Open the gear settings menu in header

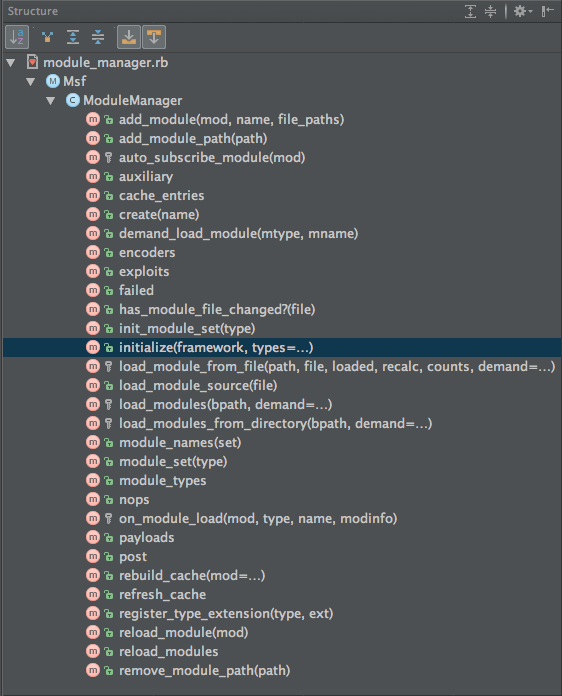pos(522,11)
